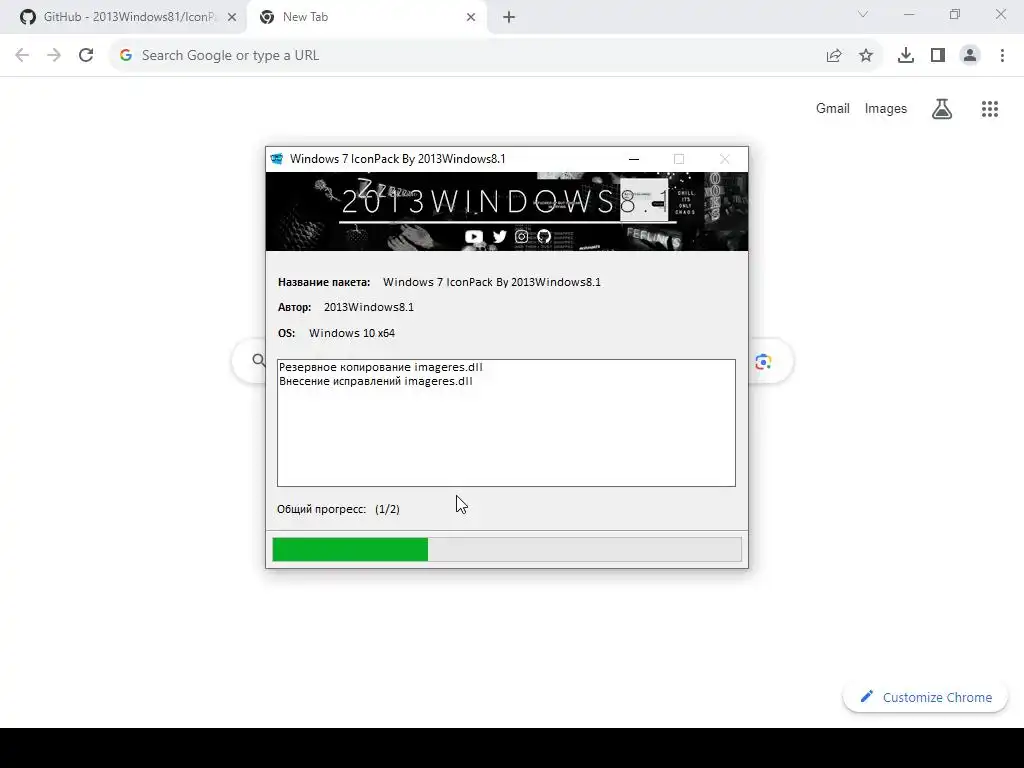1024x768 pixels.
Task: Click the author value '2013Windows8.1'
Action: point(369,307)
